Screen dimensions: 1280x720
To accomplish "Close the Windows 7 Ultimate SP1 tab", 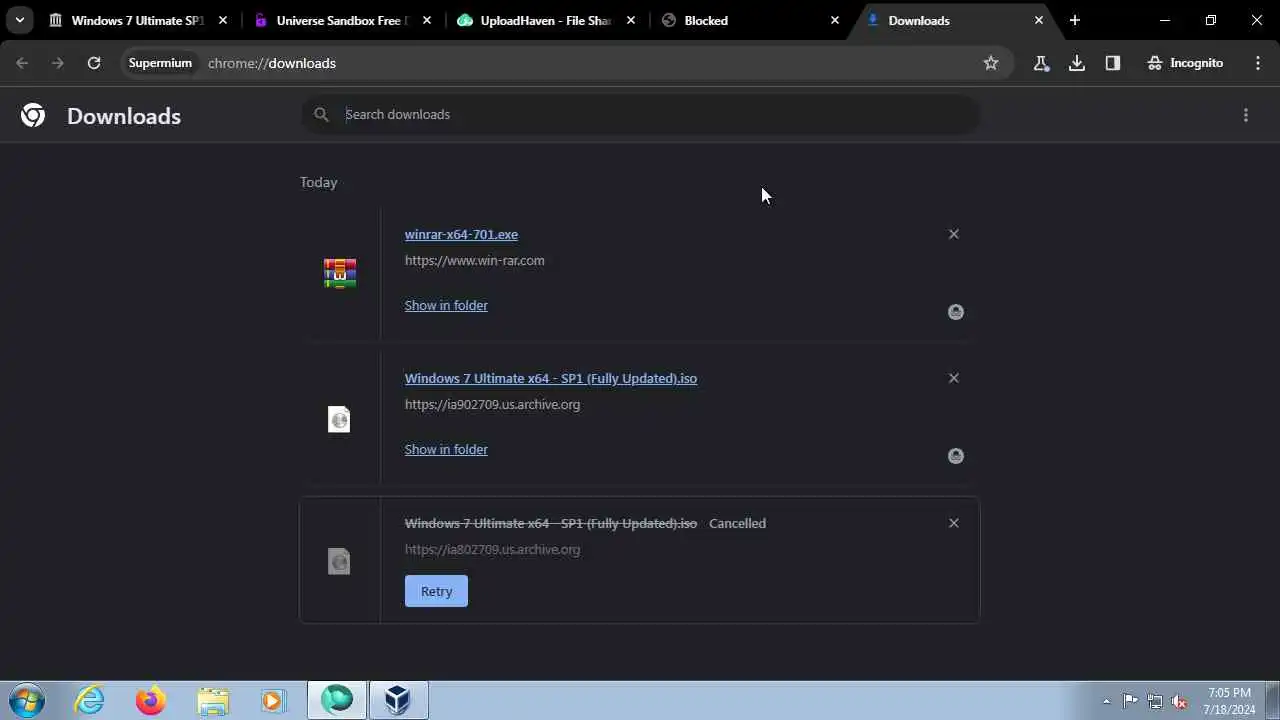I will click(223, 20).
